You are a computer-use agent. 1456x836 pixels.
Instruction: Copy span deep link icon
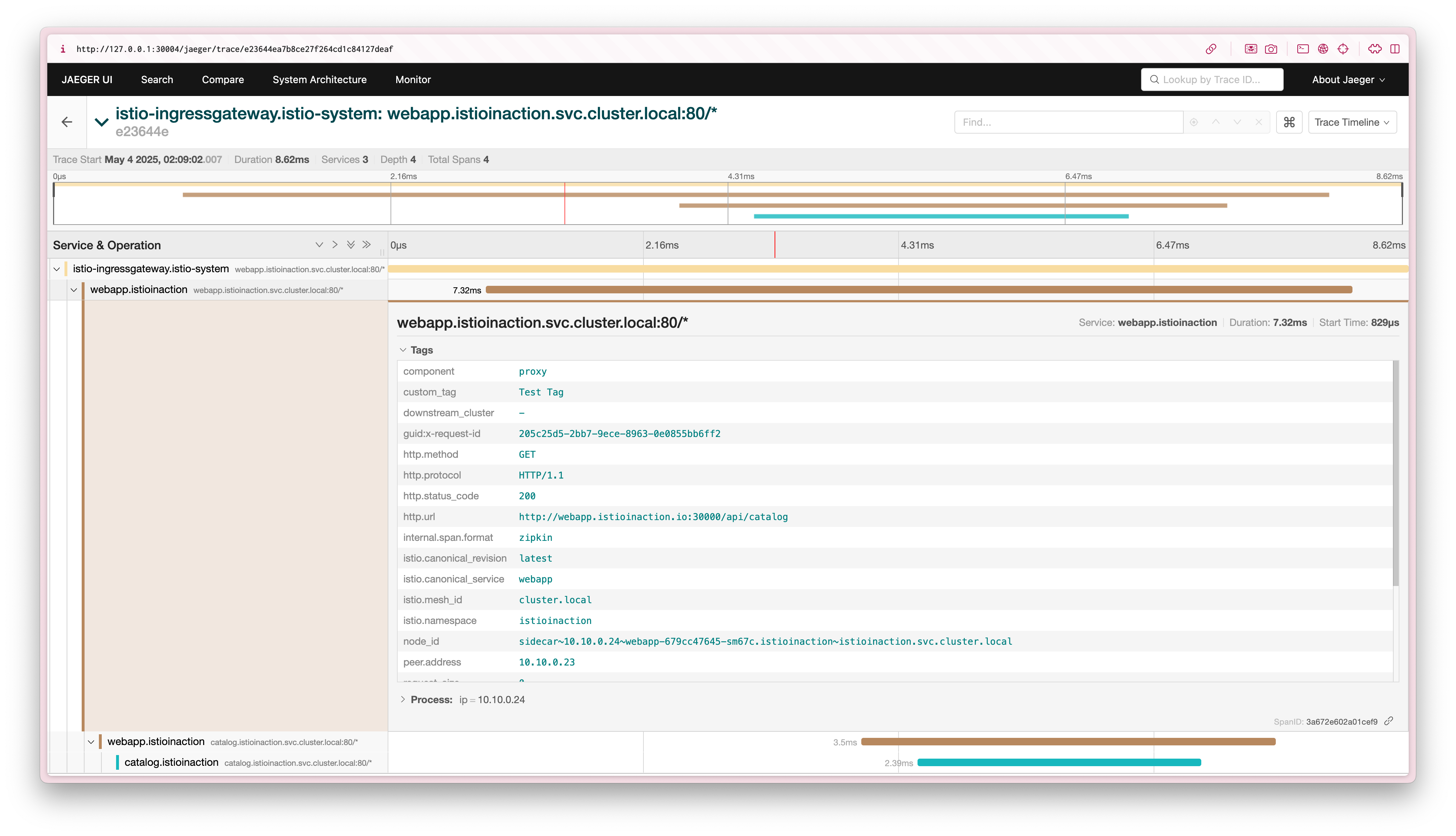pyautogui.click(x=1389, y=721)
